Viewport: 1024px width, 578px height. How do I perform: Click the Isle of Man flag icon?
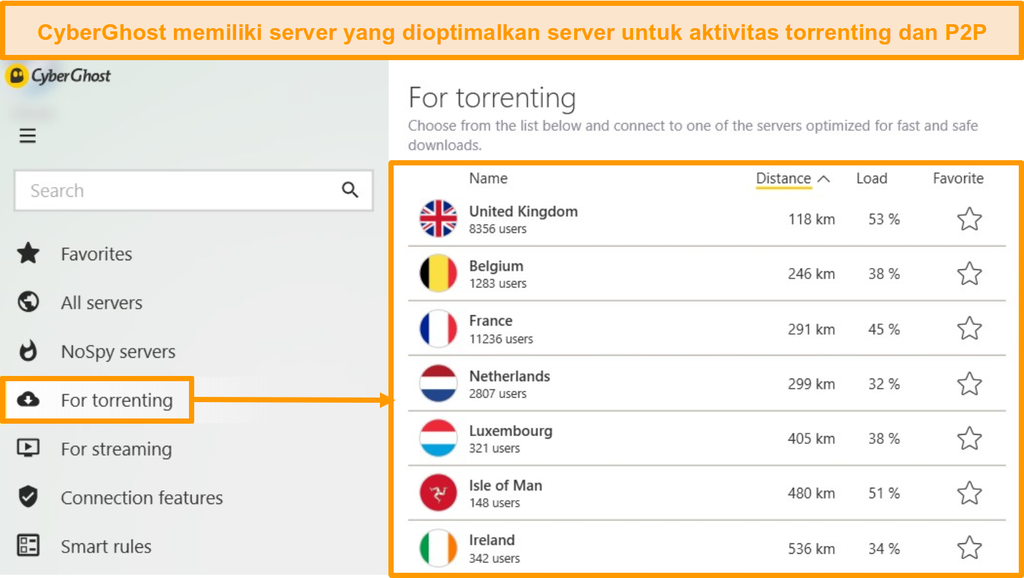438,493
